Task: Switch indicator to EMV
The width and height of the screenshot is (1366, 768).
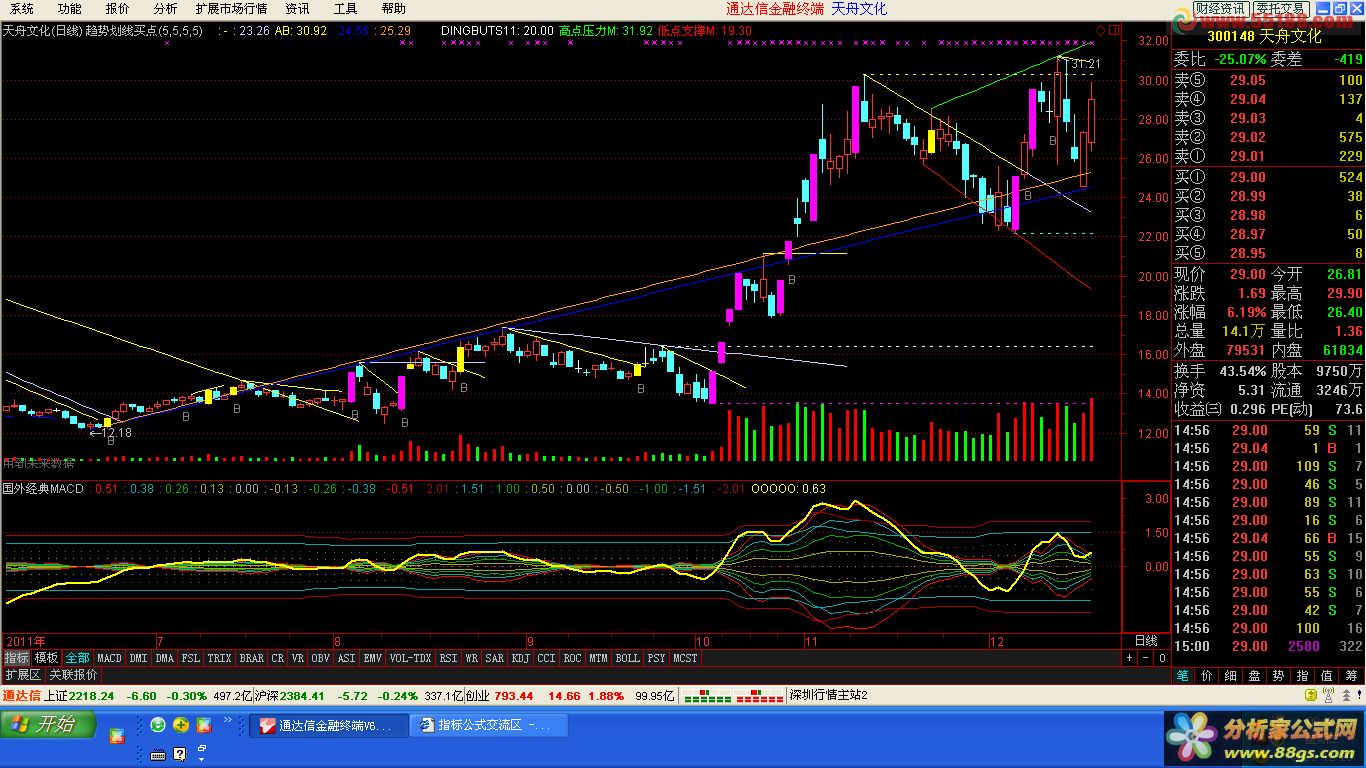Action: pyautogui.click(x=372, y=658)
